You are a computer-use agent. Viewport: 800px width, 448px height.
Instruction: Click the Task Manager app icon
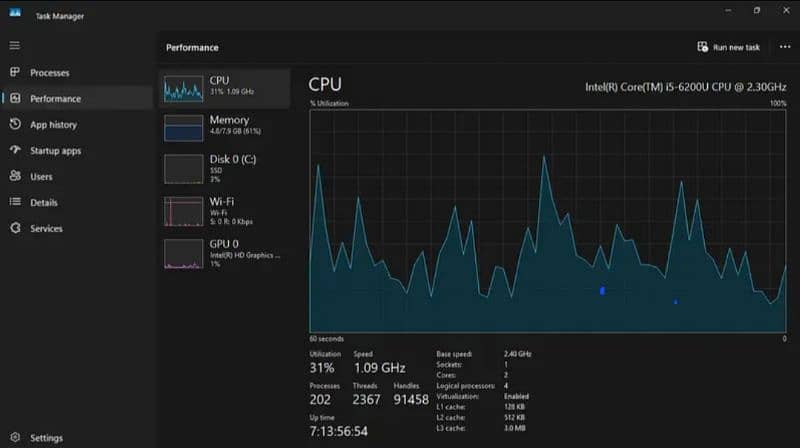(15, 13)
